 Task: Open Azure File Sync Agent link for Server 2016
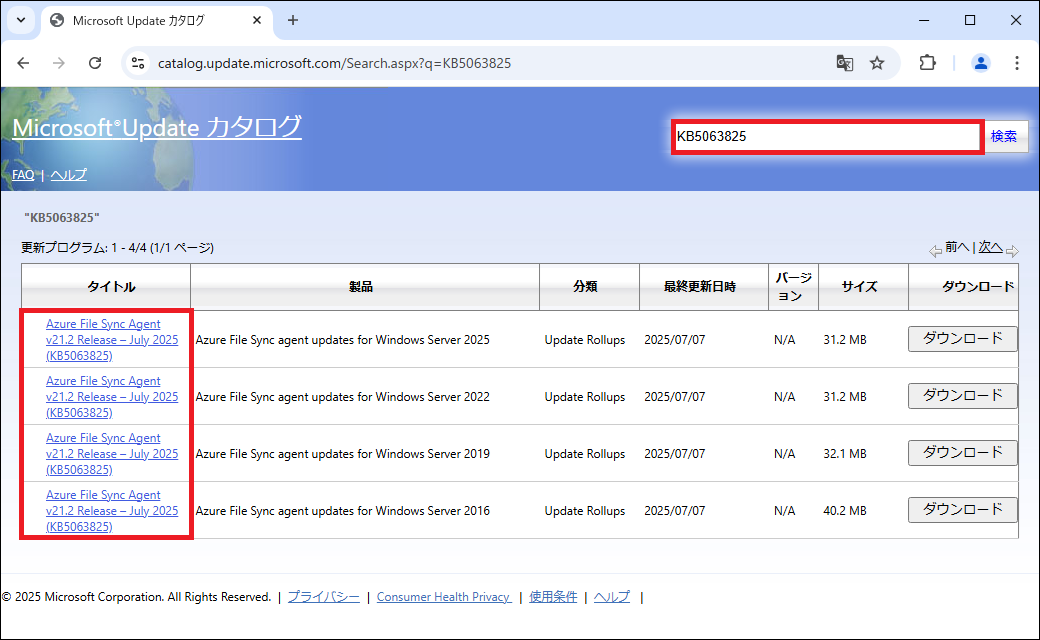(112, 511)
